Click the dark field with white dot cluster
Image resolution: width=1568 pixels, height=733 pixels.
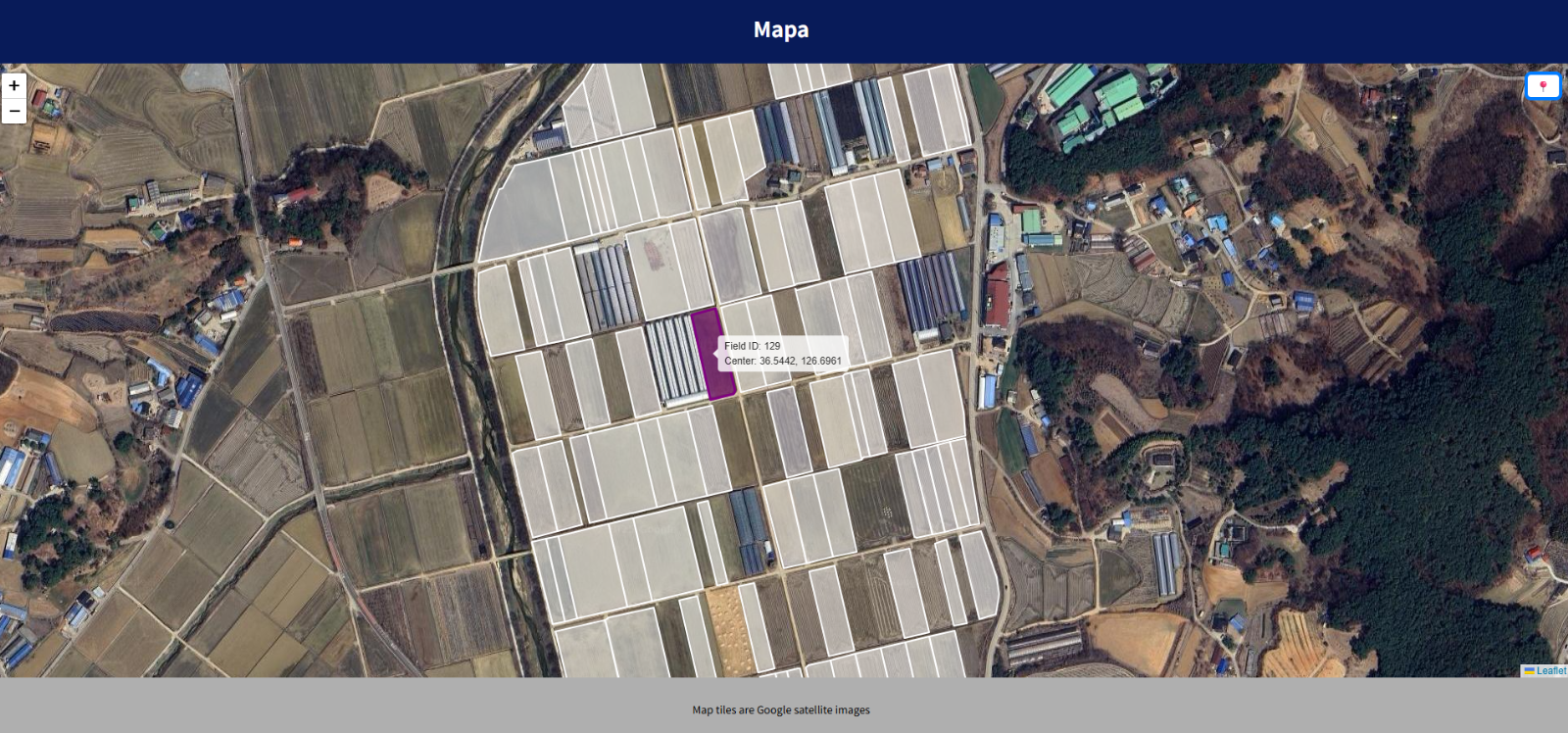click(879, 502)
